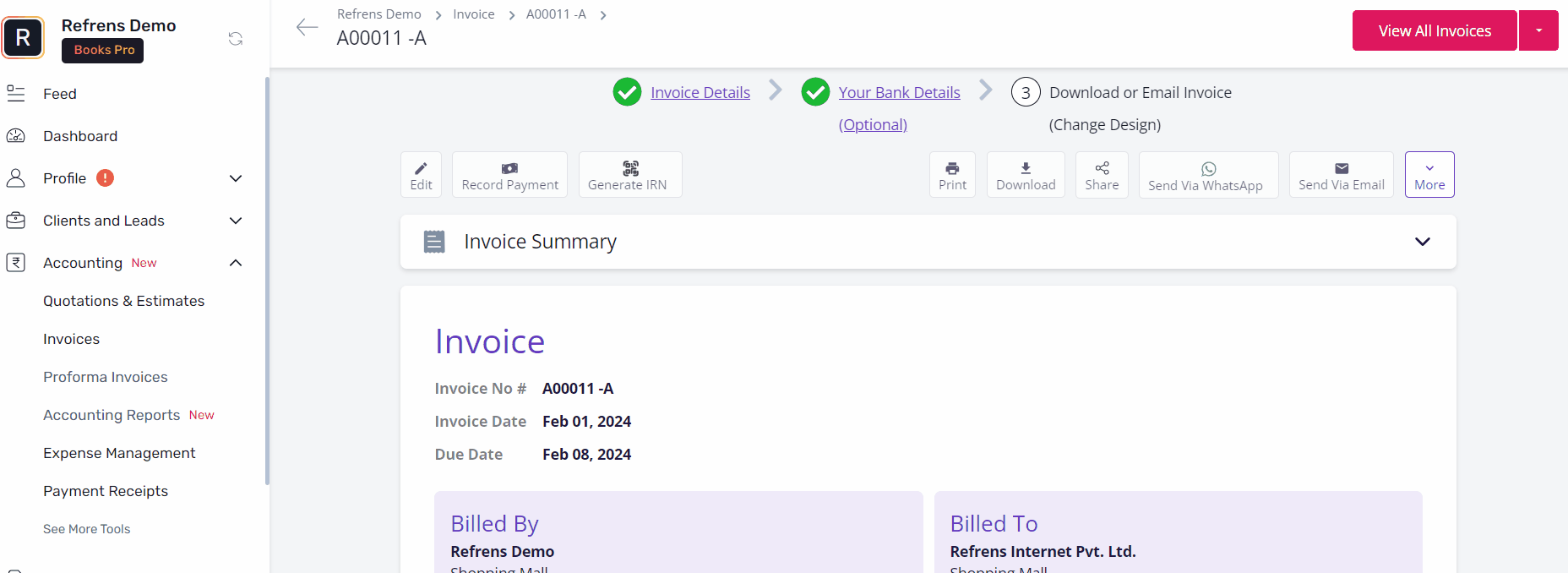Image resolution: width=1568 pixels, height=573 pixels.
Task: Click the Edit pencil button
Action: click(x=421, y=175)
